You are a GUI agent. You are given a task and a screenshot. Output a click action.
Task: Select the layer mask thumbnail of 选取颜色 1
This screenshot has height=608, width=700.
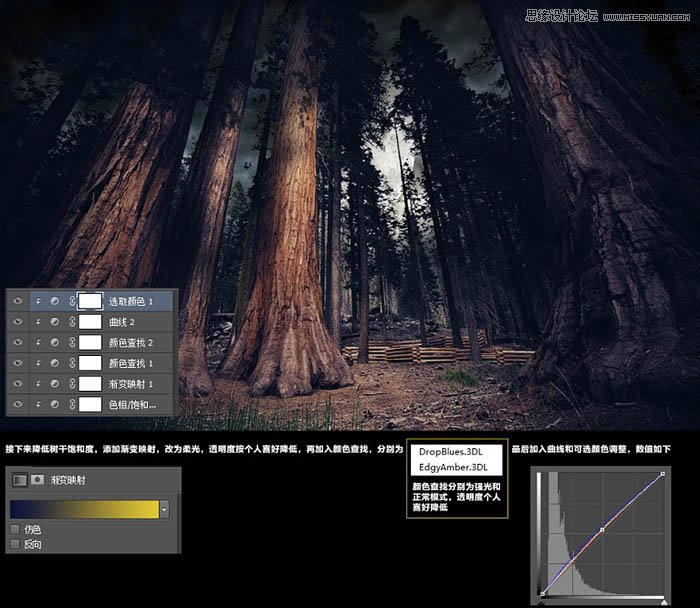(90, 301)
